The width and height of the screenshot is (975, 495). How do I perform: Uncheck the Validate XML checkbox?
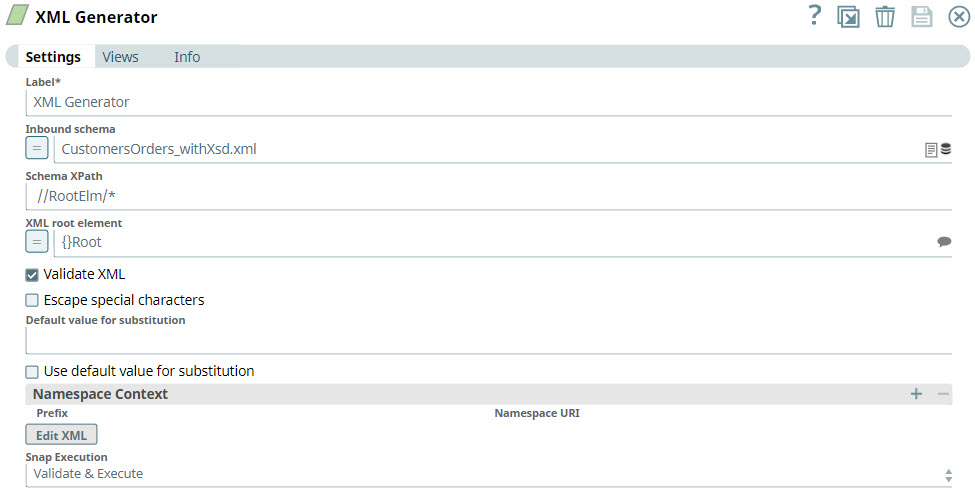pyautogui.click(x=32, y=275)
